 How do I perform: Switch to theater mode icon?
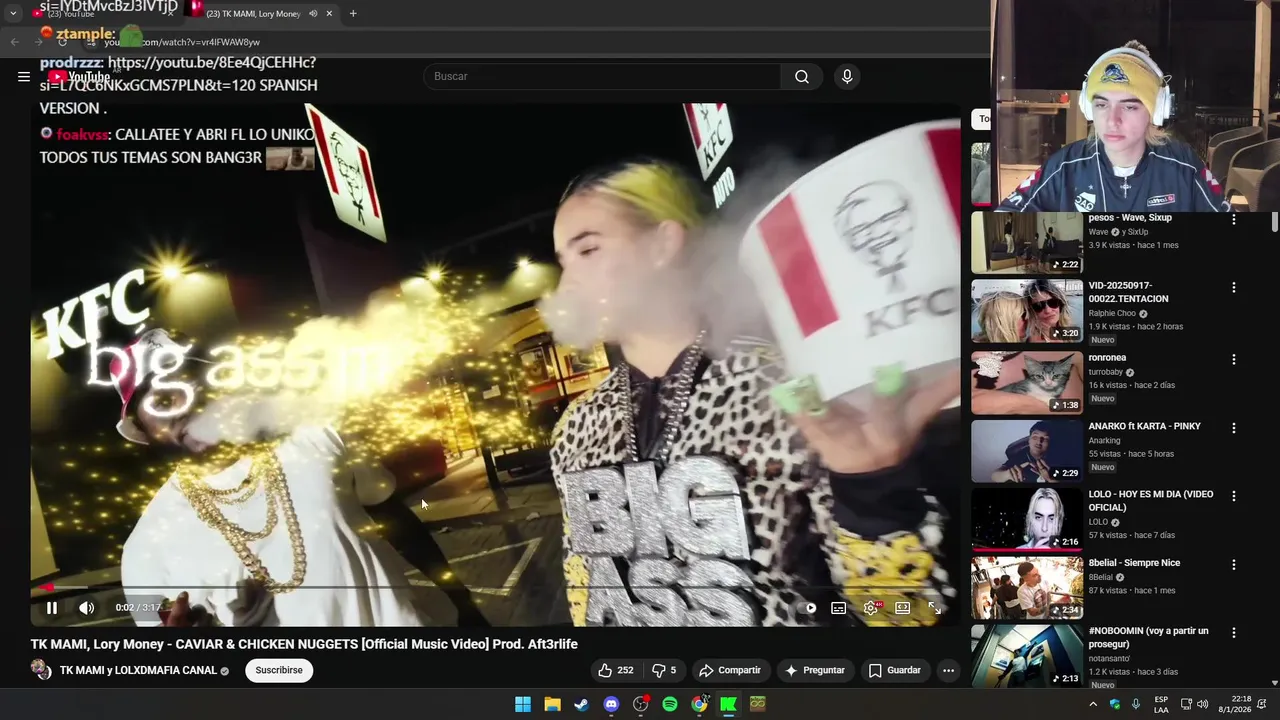tap(903, 608)
